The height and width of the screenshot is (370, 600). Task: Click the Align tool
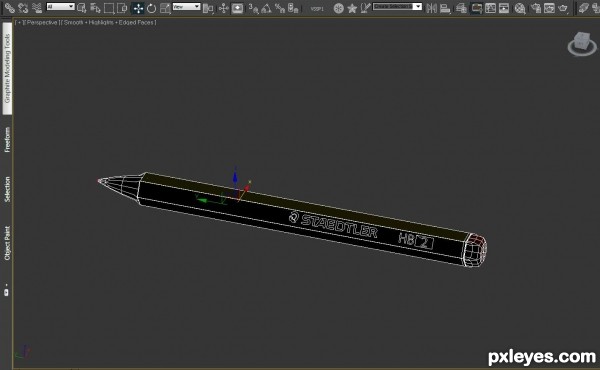click(x=445, y=8)
